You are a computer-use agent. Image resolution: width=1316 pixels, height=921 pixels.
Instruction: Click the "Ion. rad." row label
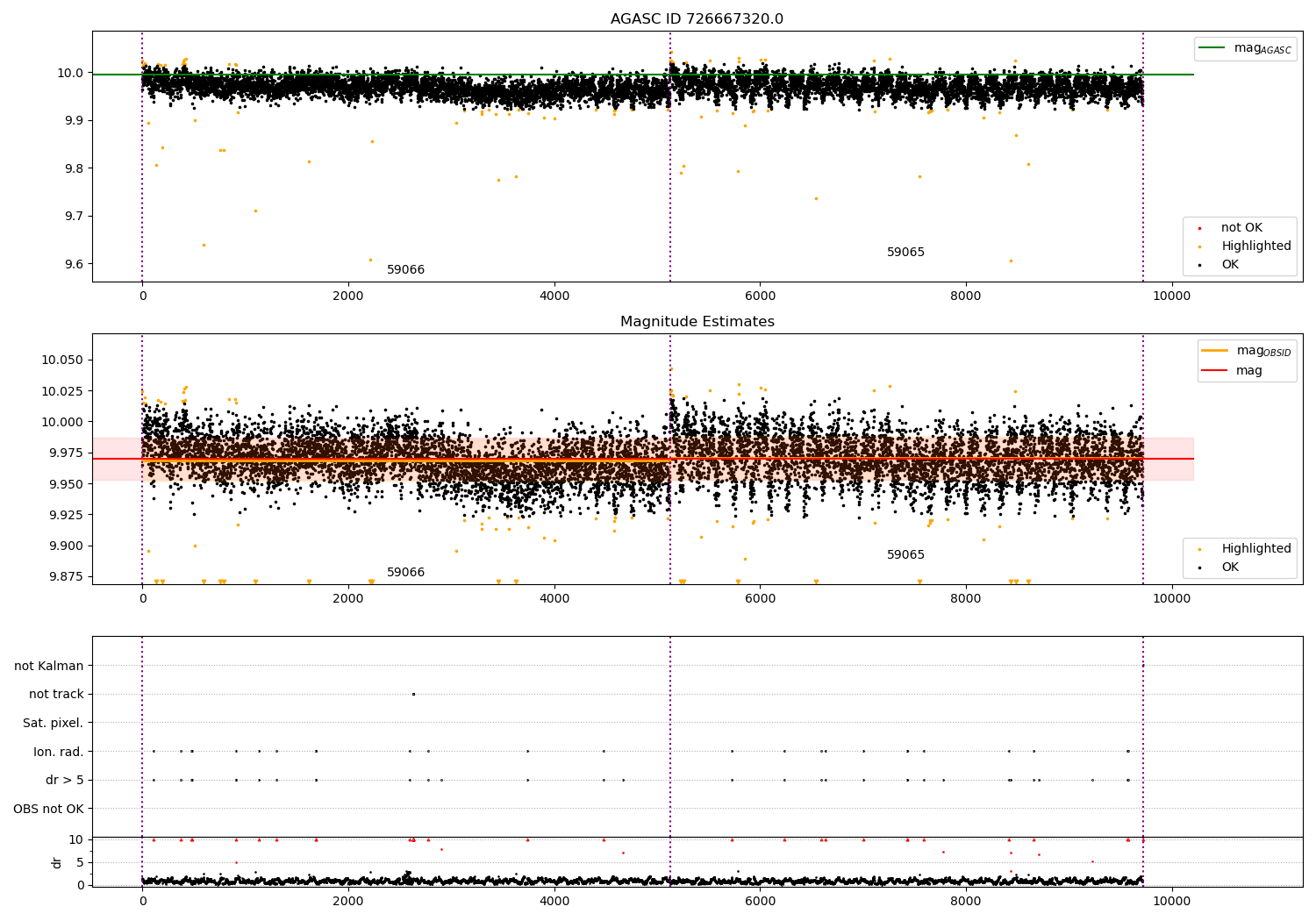[x=59, y=752]
